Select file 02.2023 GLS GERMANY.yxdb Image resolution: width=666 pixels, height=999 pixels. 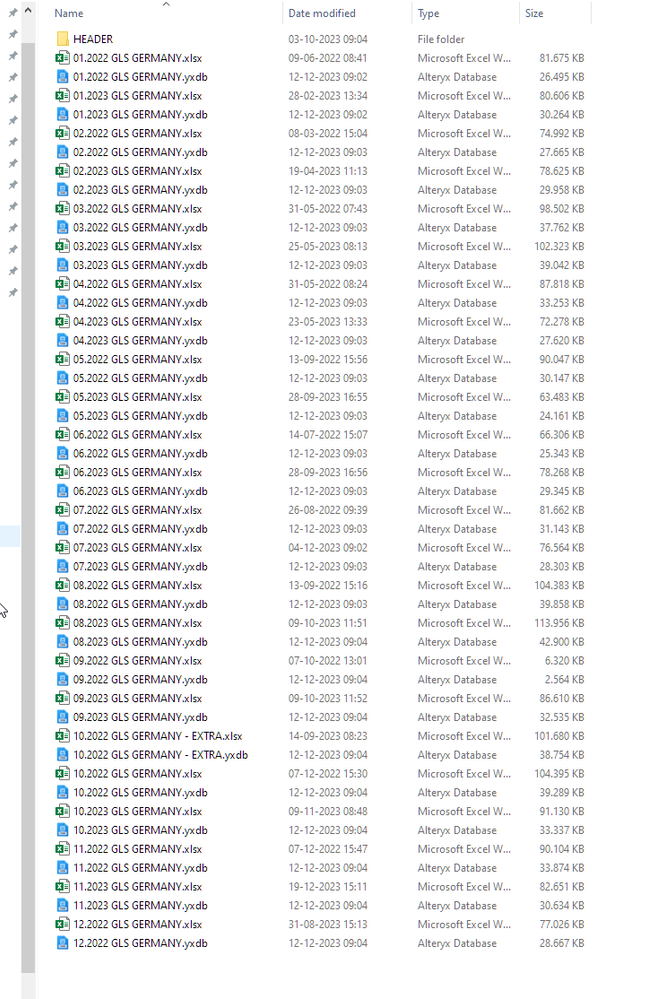(140, 190)
